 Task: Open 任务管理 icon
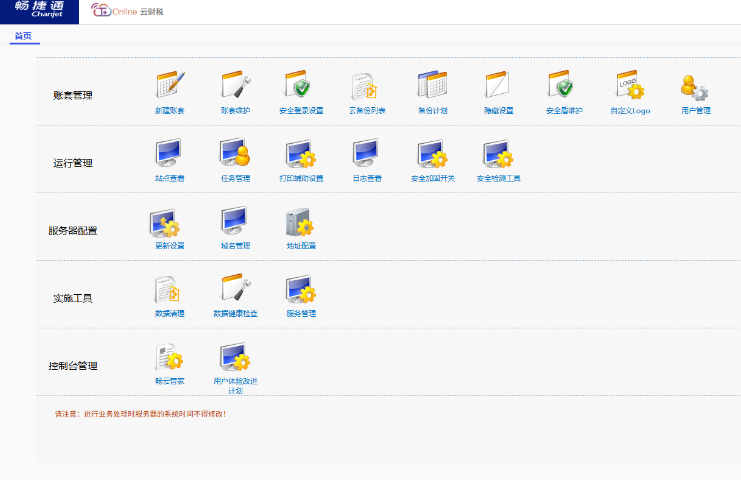click(x=235, y=154)
